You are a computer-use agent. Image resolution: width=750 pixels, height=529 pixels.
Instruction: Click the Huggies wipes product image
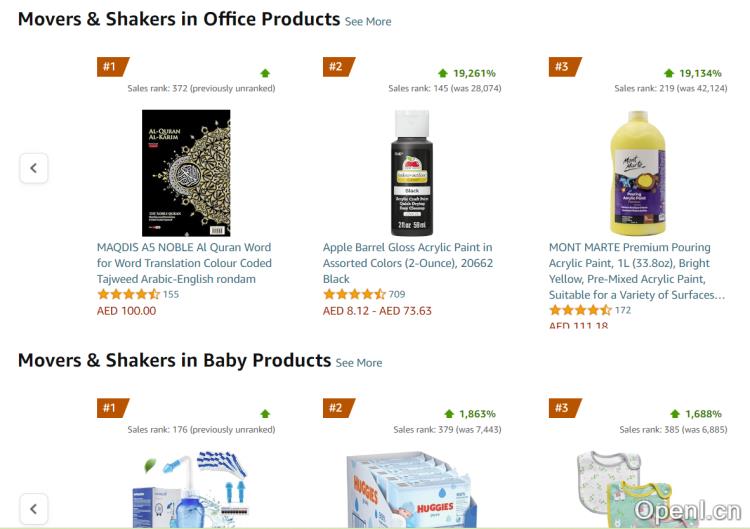(411, 490)
